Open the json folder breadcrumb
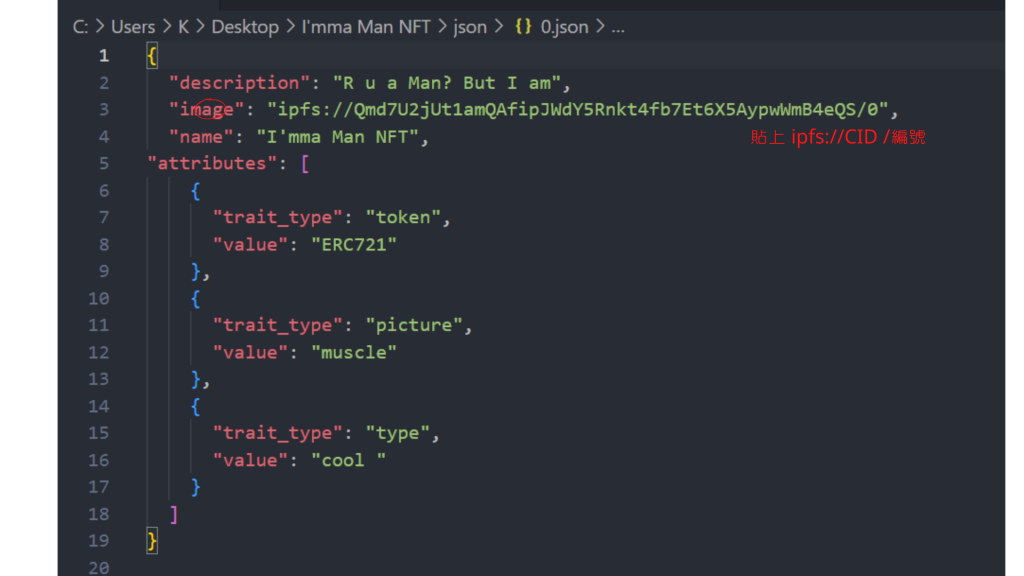The image size is (1024, 576). click(470, 27)
